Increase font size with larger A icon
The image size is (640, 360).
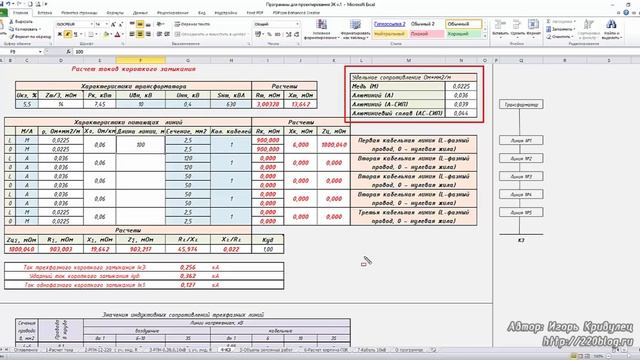point(113,24)
